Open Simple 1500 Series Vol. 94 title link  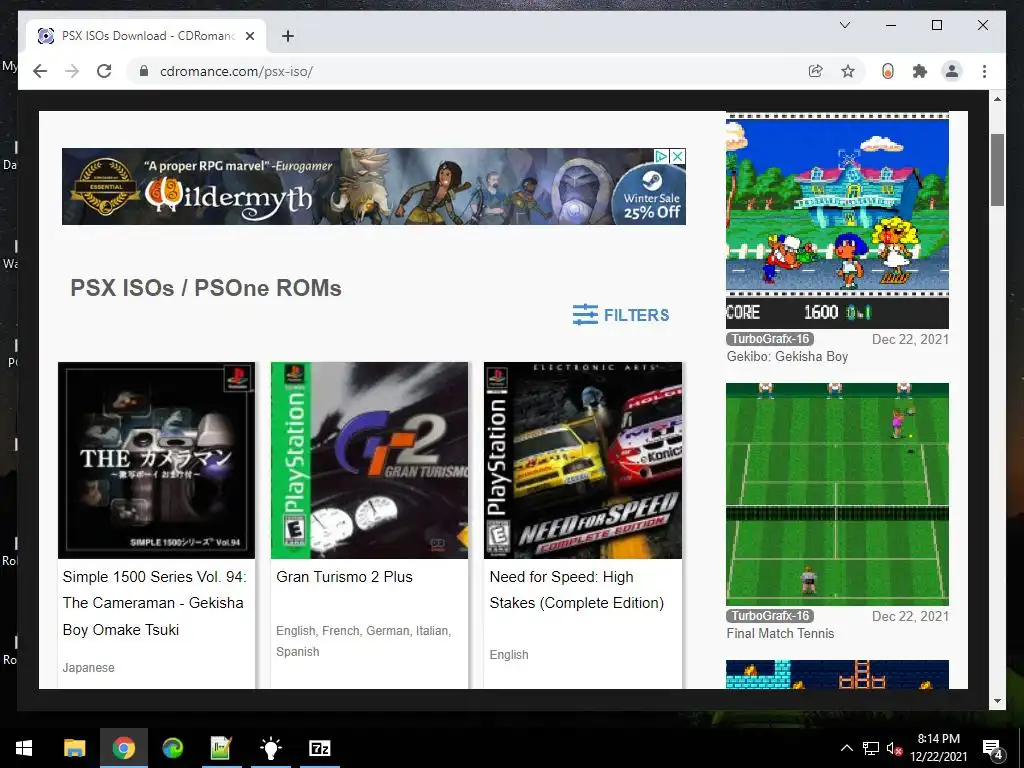click(154, 603)
